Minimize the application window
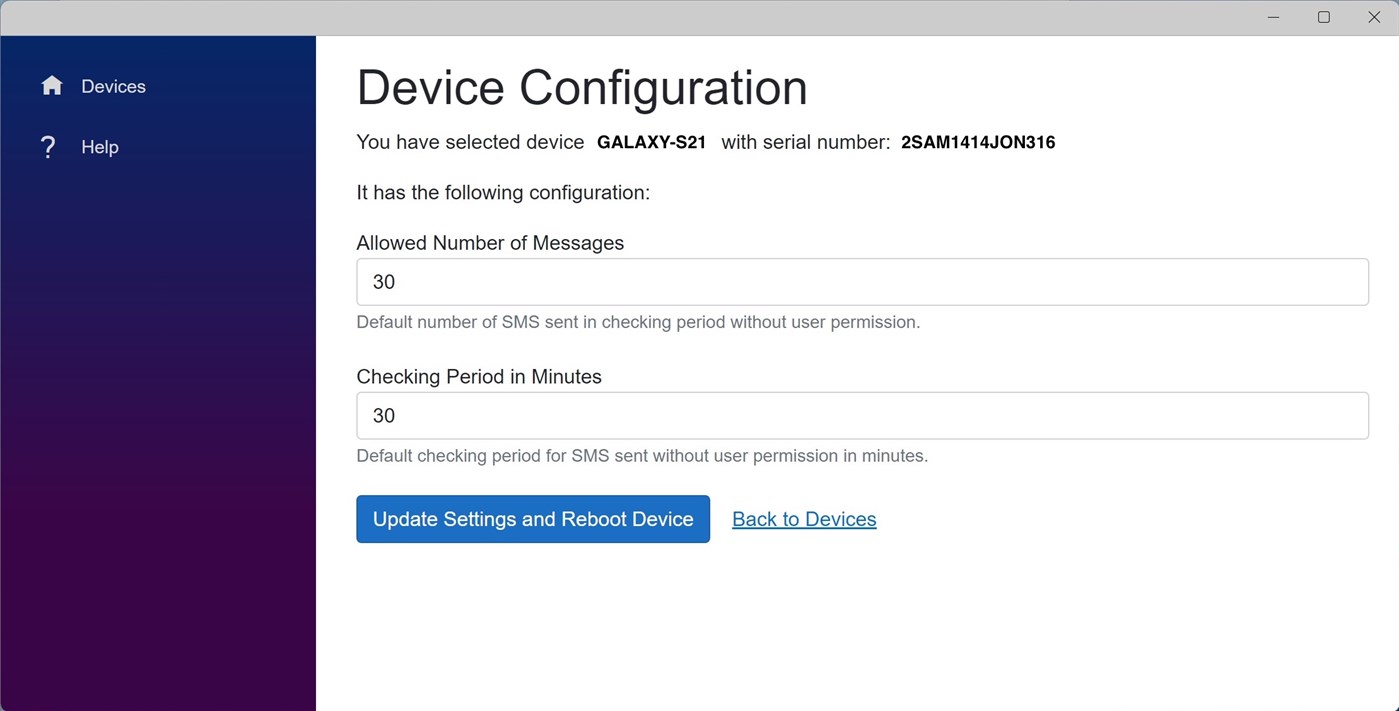Viewport: 1399px width, 711px height. click(1273, 17)
